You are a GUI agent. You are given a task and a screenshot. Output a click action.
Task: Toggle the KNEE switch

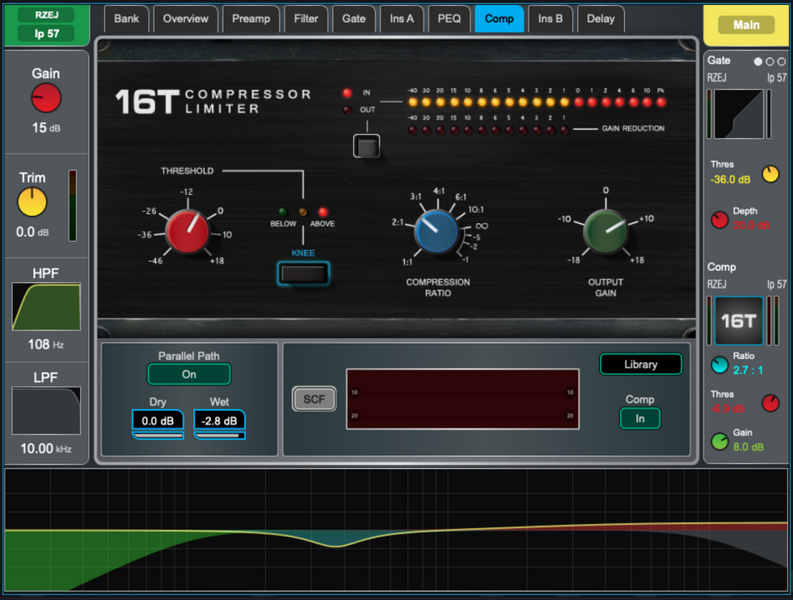[303, 272]
